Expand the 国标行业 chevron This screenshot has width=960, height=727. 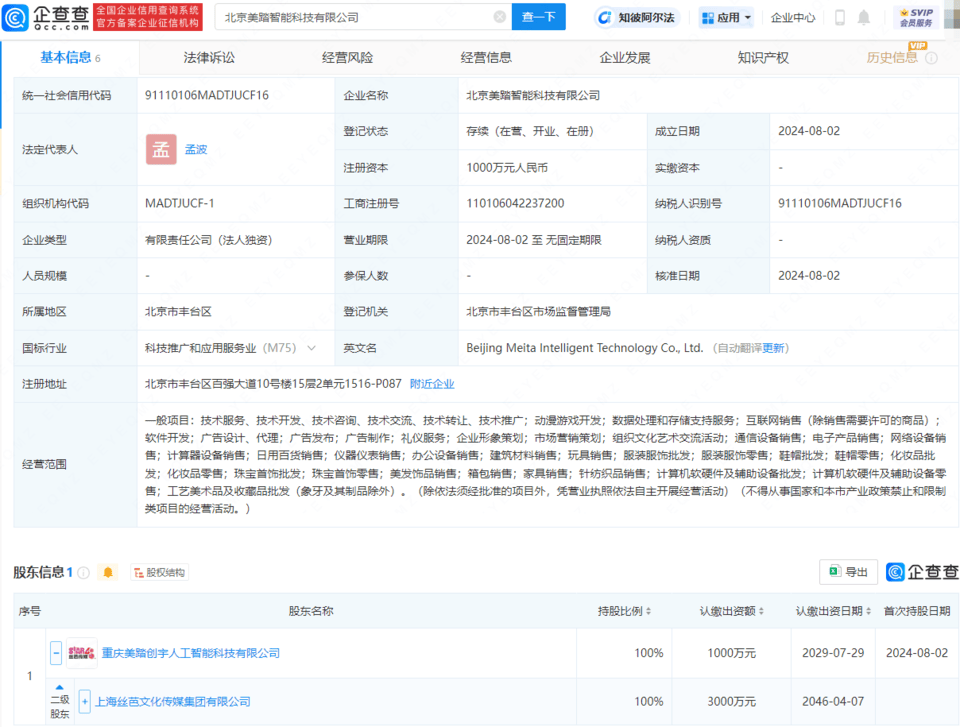pyautogui.click(x=312, y=348)
